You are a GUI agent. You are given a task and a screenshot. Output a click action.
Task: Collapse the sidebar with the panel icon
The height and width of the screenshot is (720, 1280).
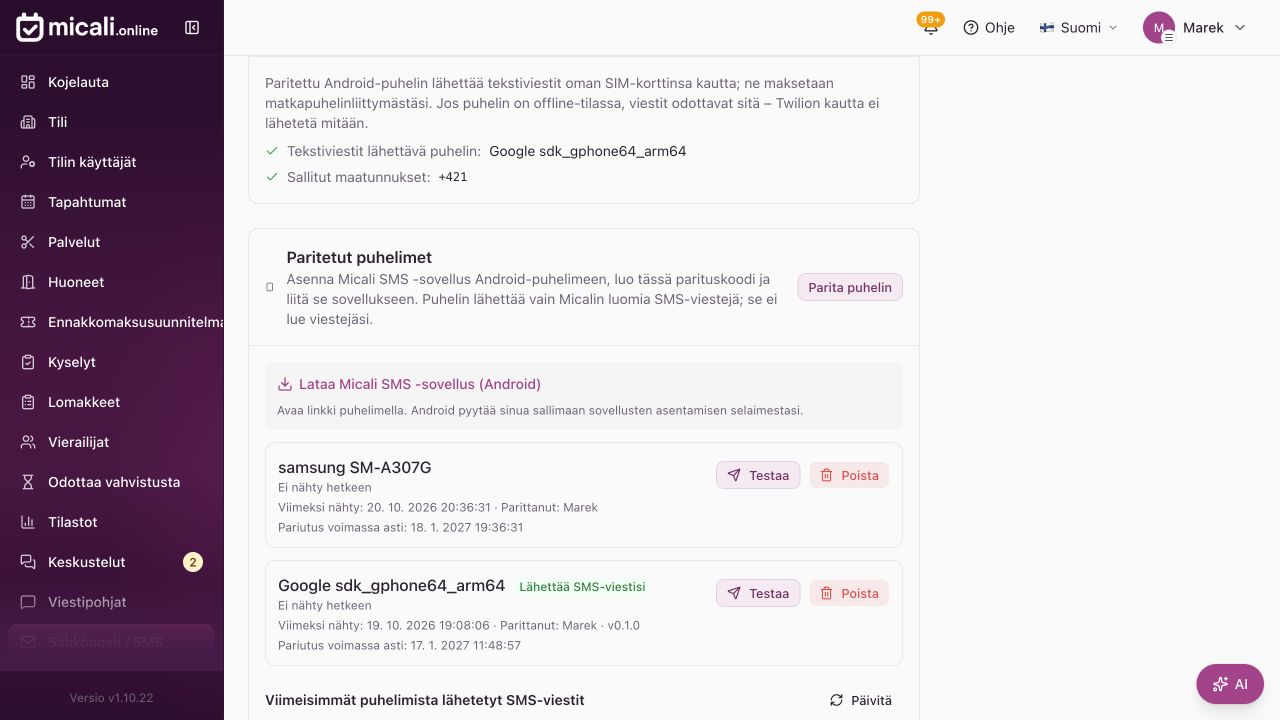(192, 28)
